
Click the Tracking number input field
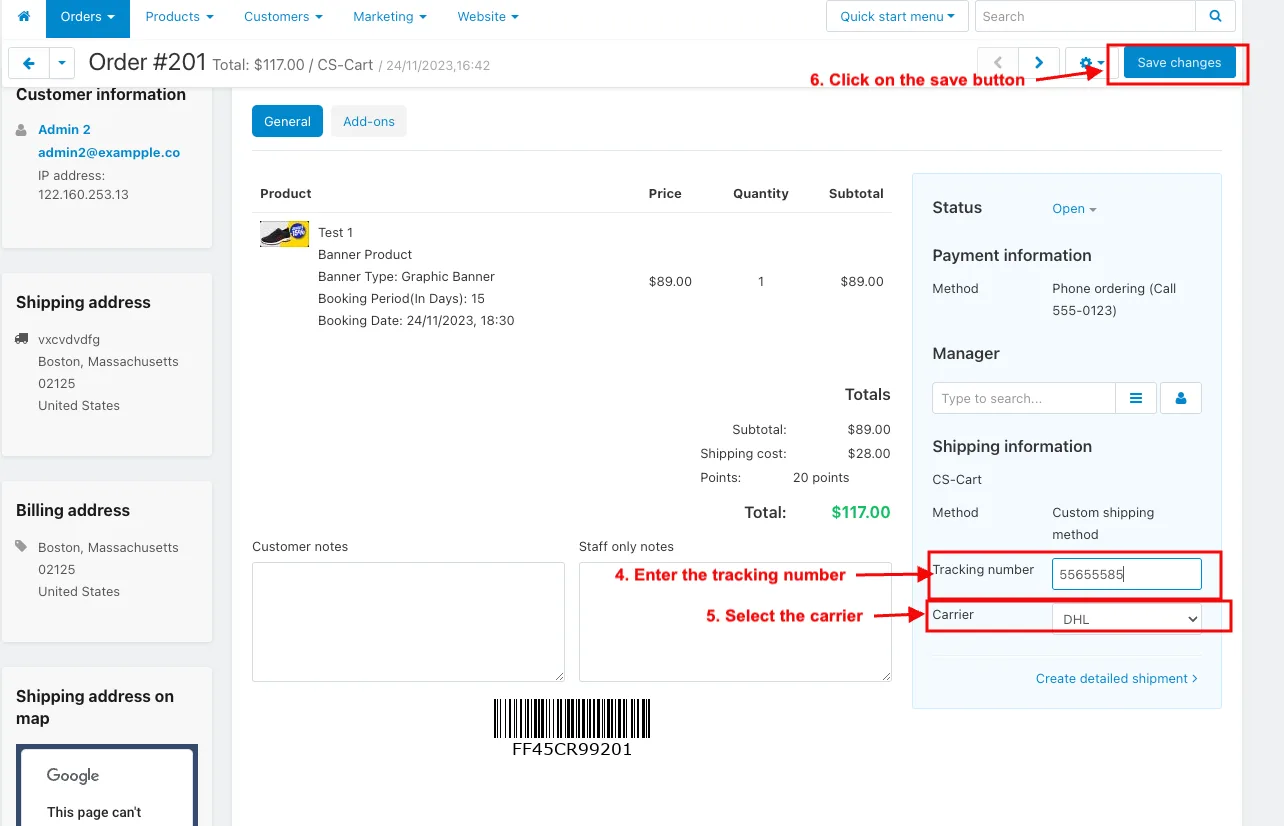click(1127, 574)
